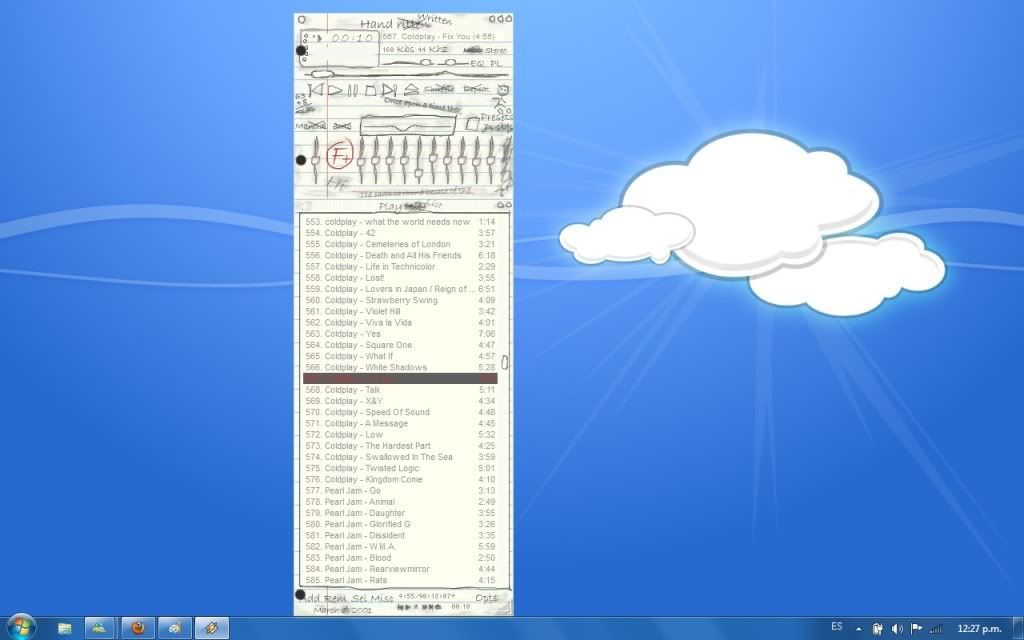Toggle the EQ window button
1024x640 pixels.
[x=477, y=63]
